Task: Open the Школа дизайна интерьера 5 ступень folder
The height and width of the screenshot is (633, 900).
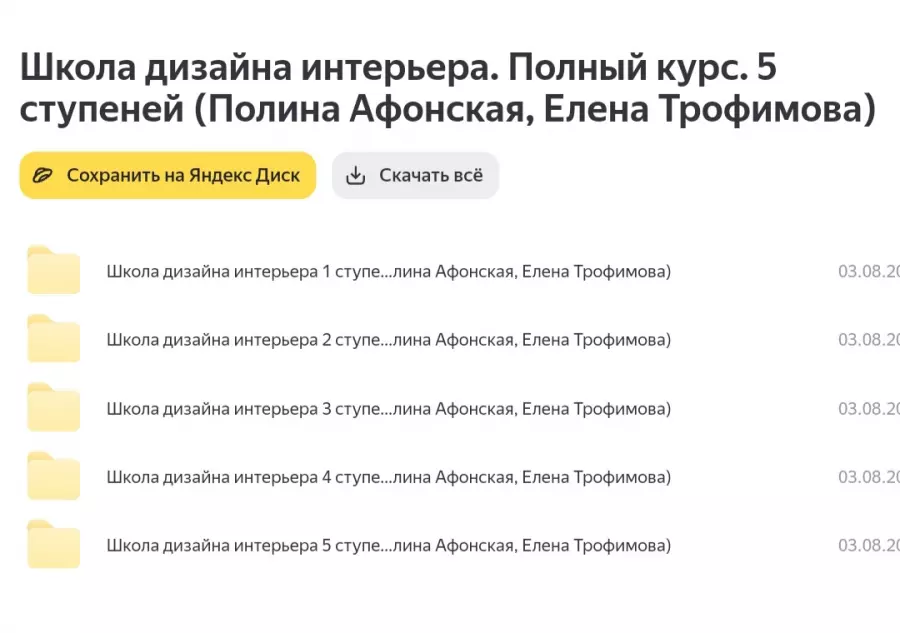Action: (388, 545)
